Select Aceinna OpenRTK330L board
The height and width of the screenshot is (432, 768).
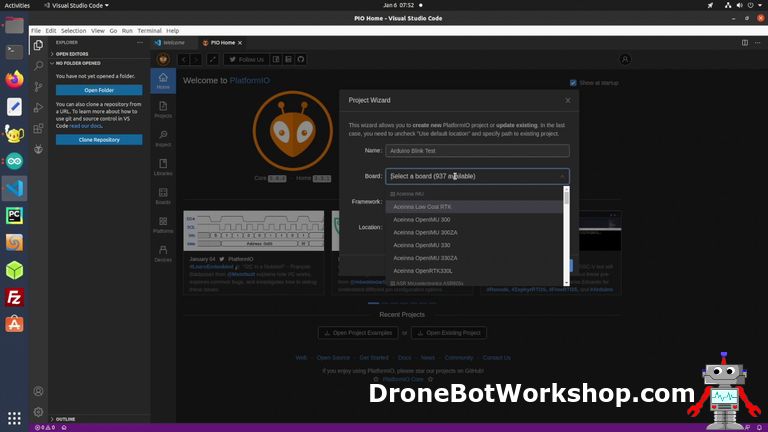pyautogui.click(x=474, y=270)
